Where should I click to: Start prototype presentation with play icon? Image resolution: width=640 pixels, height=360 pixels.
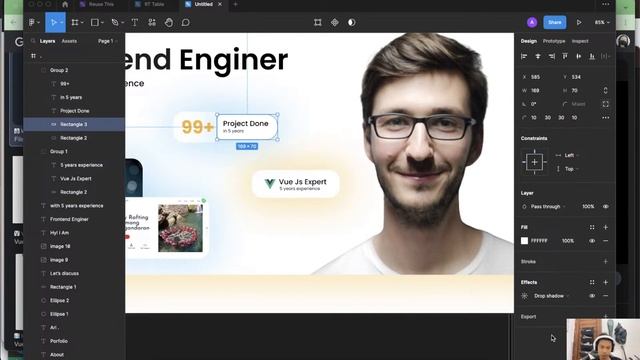tap(579, 22)
